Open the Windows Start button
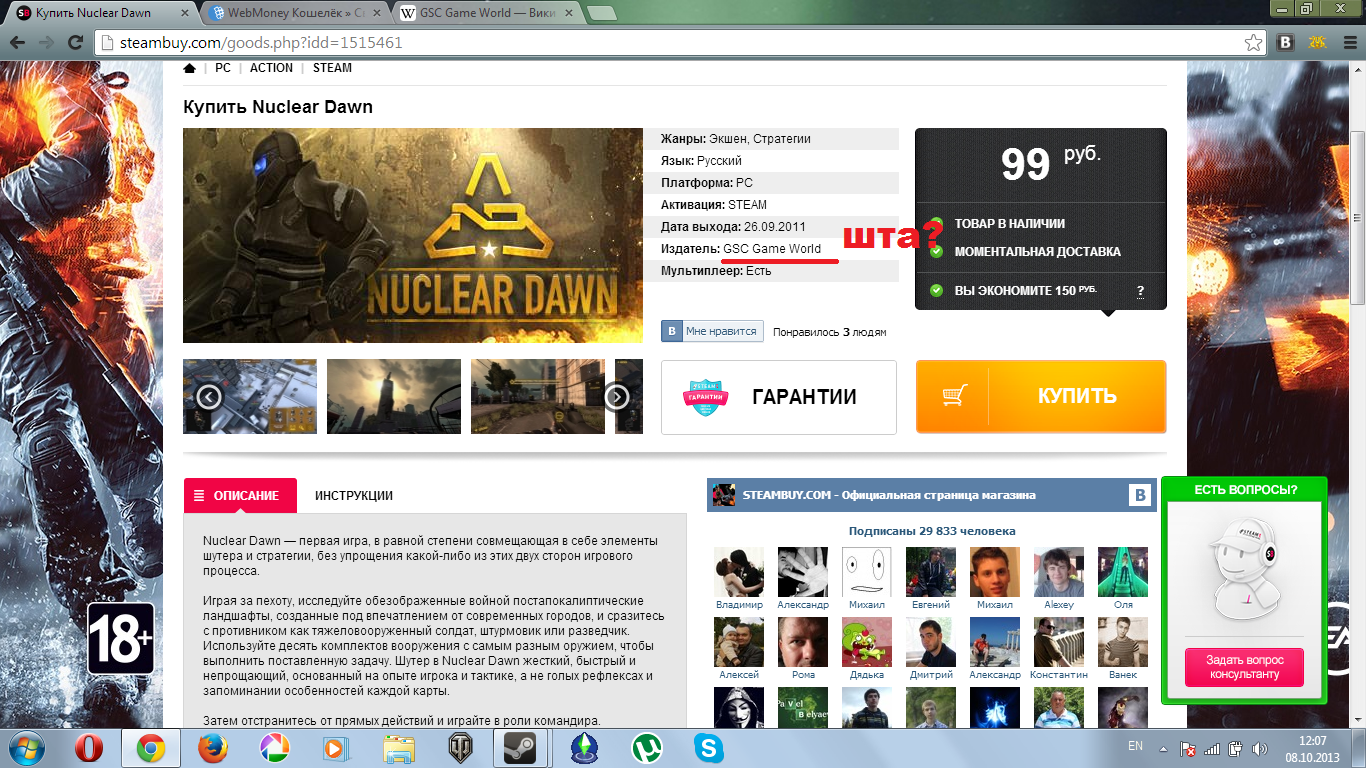The height and width of the screenshot is (768, 1366). click(28, 748)
